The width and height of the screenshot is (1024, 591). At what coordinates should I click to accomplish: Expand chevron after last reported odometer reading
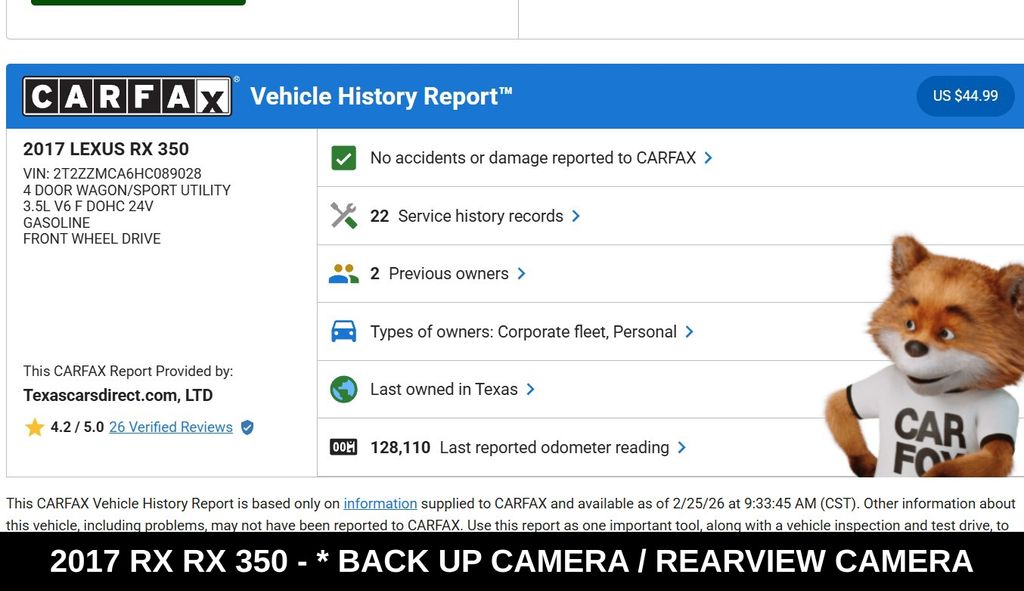[x=682, y=448]
